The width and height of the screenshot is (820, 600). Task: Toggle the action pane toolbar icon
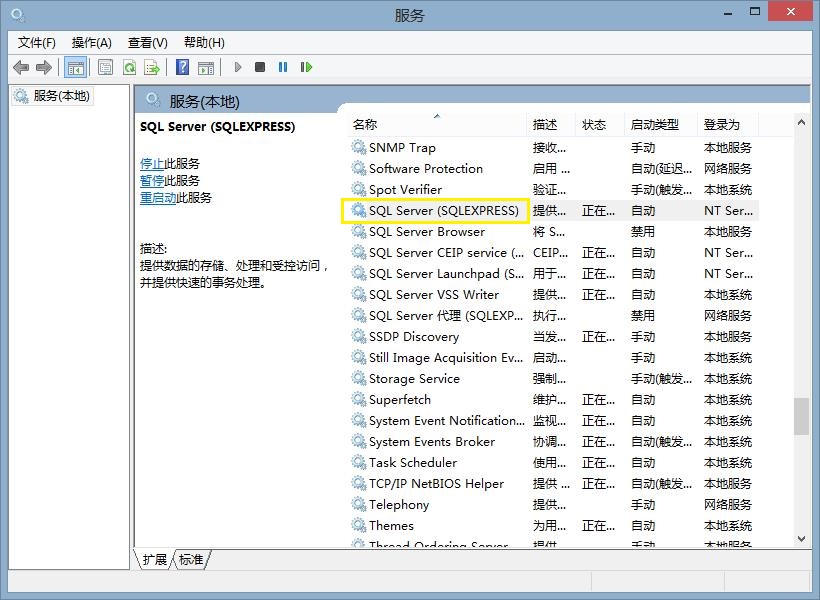pyautogui.click(x=206, y=67)
